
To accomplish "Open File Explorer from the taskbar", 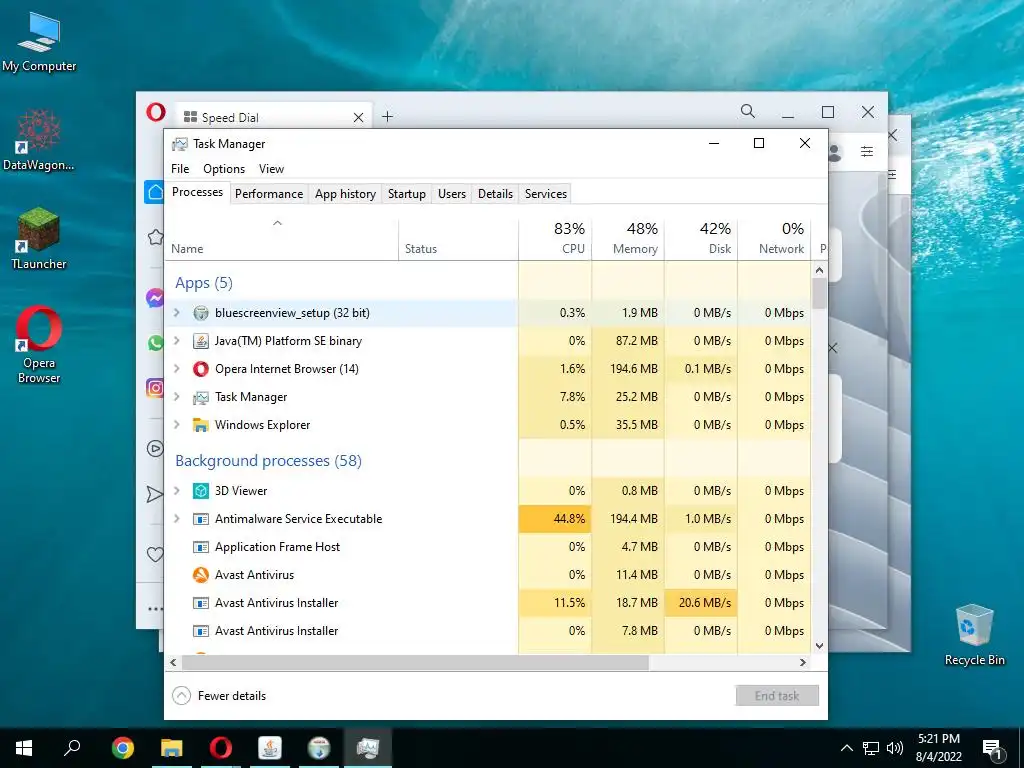I will [x=172, y=748].
